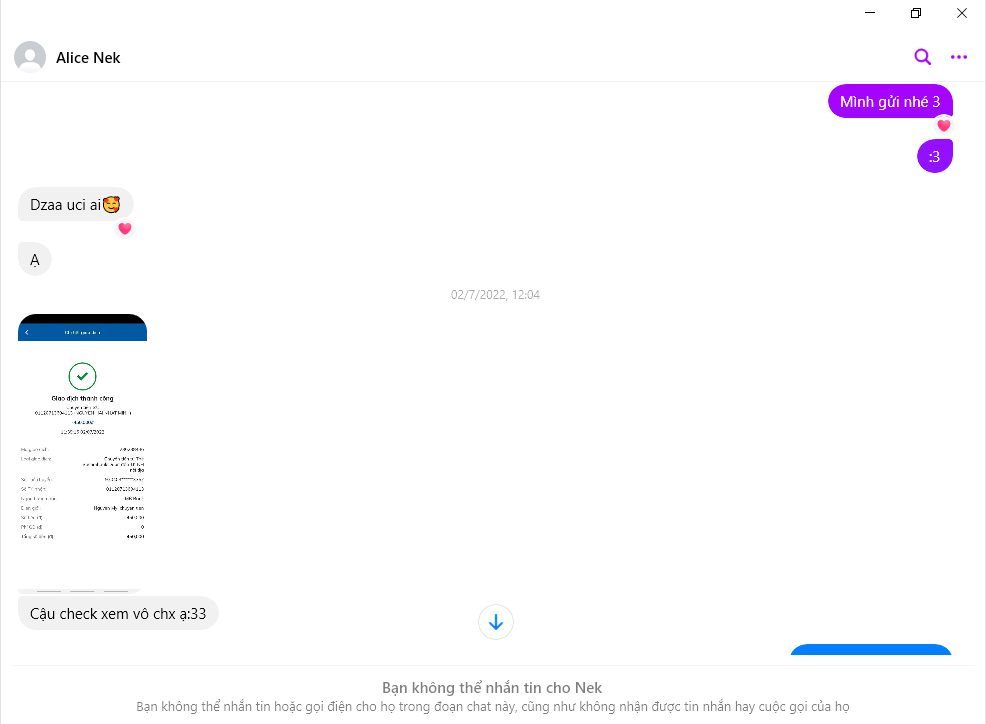Click Alice Nek's profile avatar
The height and width of the screenshot is (724, 986).
pyautogui.click(x=30, y=57)
